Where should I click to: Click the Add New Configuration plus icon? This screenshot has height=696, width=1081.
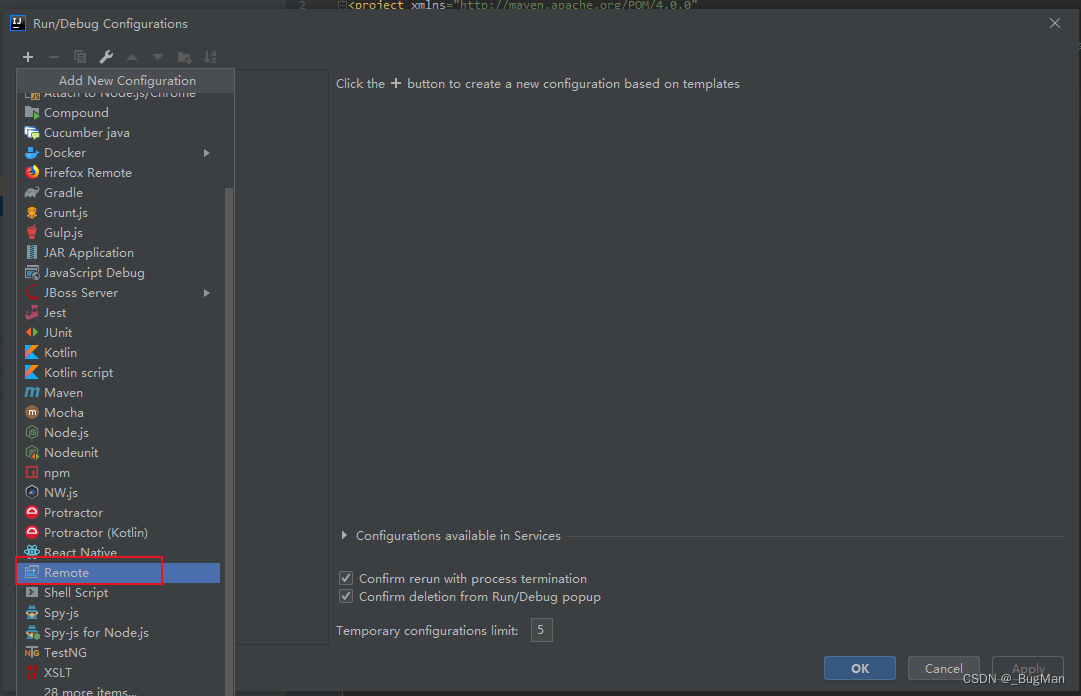(x=28, y=57)
